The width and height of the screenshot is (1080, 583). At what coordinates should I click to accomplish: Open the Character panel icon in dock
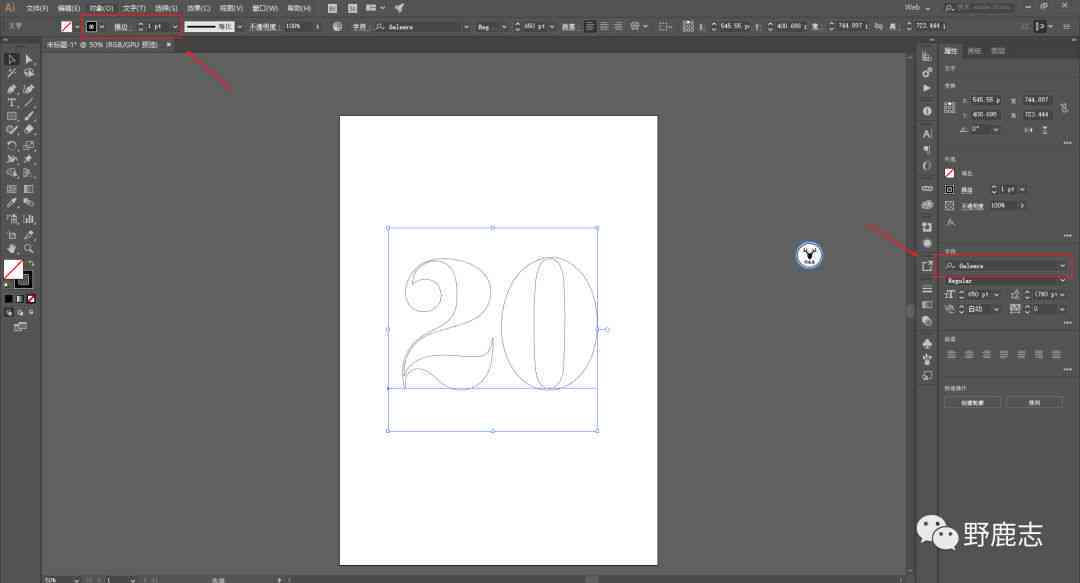[x=927, y=134]
